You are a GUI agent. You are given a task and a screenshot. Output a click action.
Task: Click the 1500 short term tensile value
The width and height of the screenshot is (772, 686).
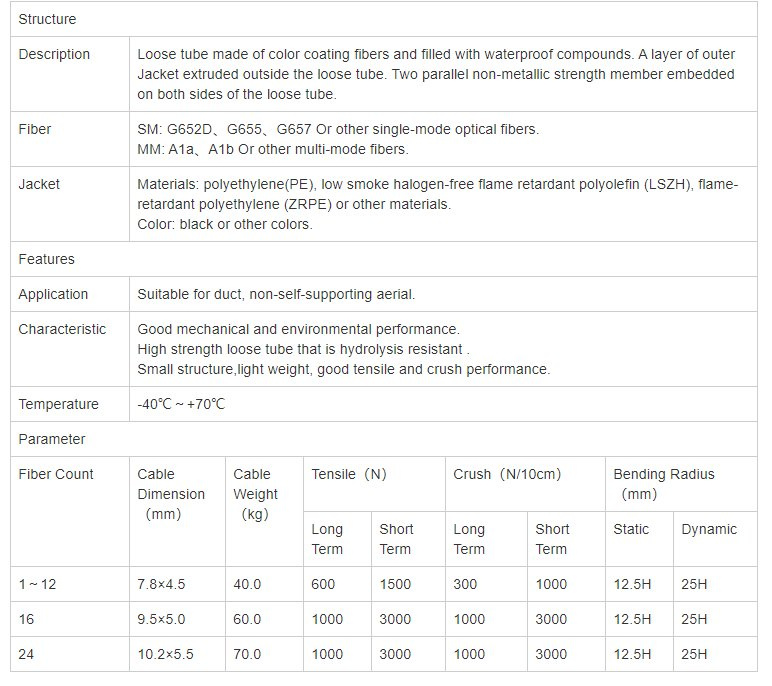[x=395, y=584]
